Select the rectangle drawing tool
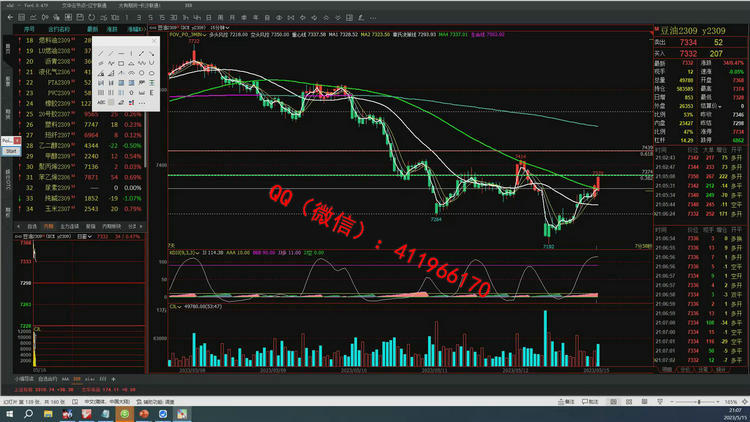 coord(121,63)
